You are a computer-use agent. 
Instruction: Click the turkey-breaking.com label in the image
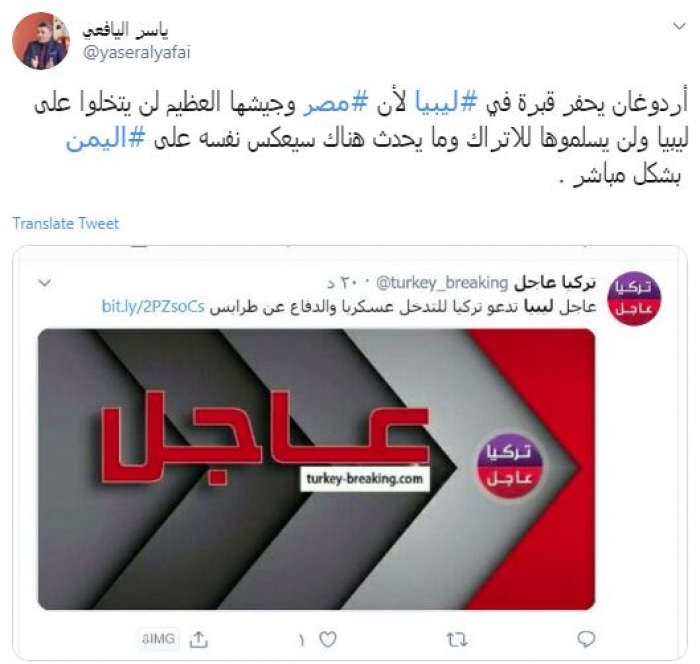tap(364, 479)
